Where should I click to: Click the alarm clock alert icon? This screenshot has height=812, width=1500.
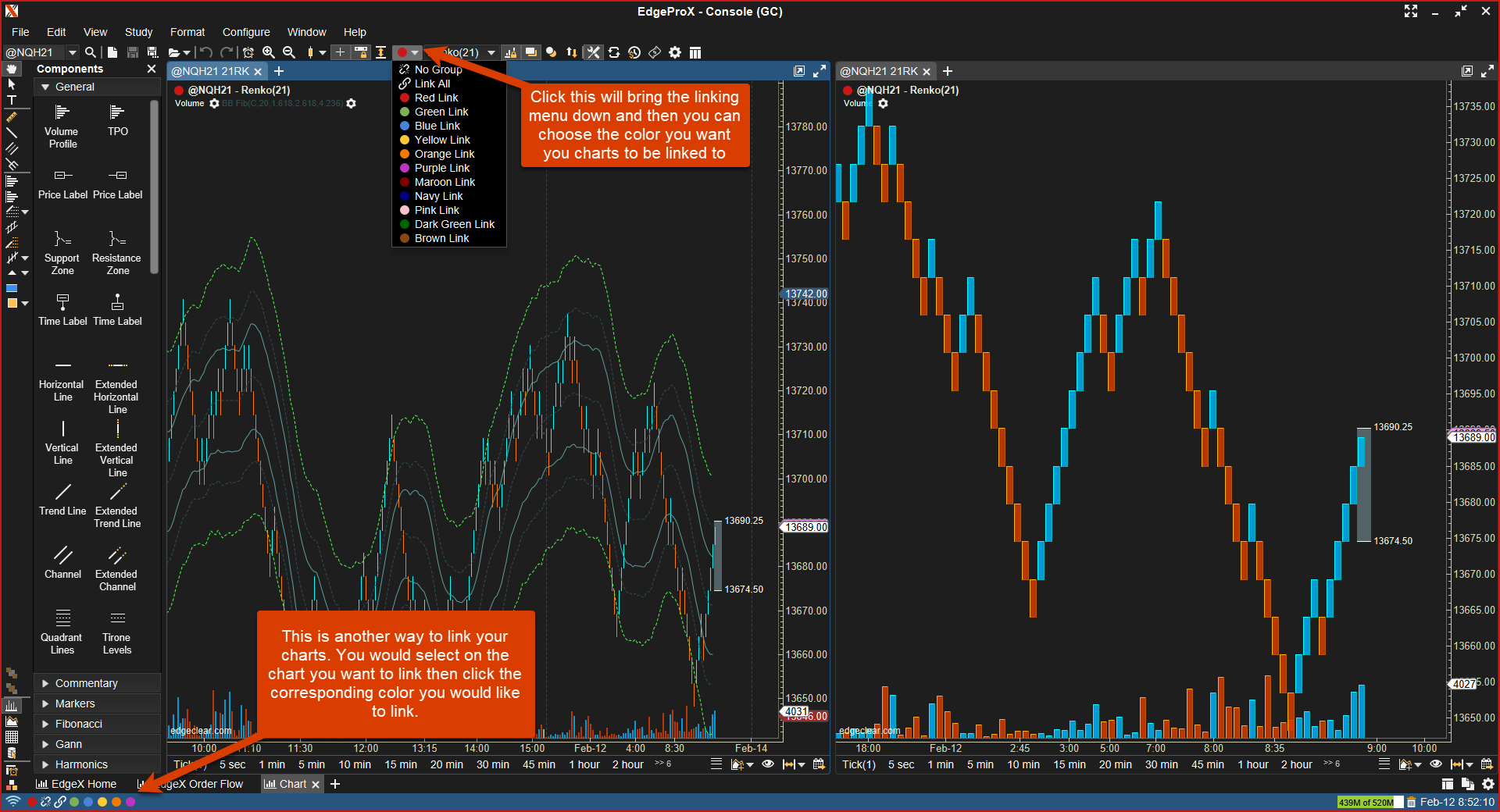click(248, 52)
